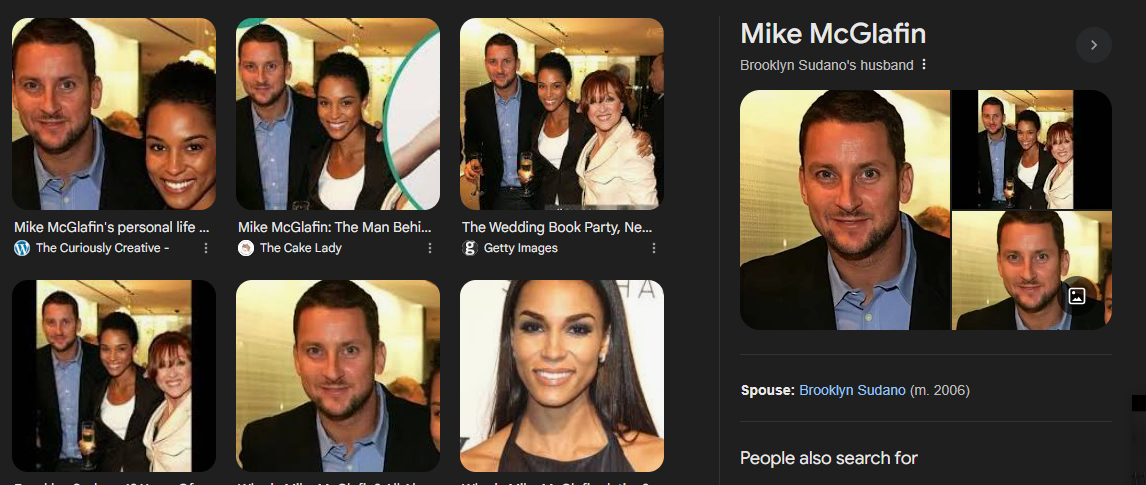
Task: Select the first image result of the couple
Action: (114, 114)
